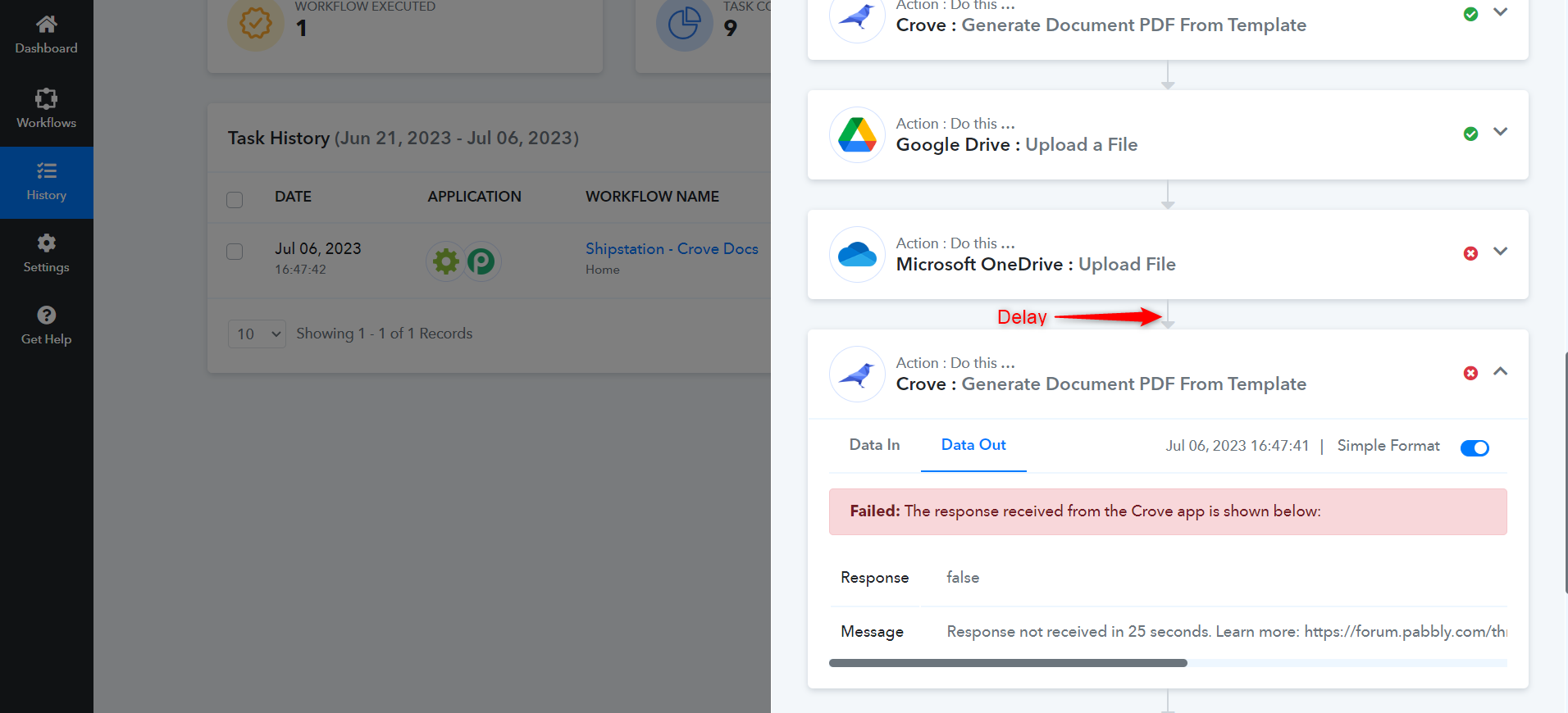Click the Failed response alert banner

click(1168, 512)
